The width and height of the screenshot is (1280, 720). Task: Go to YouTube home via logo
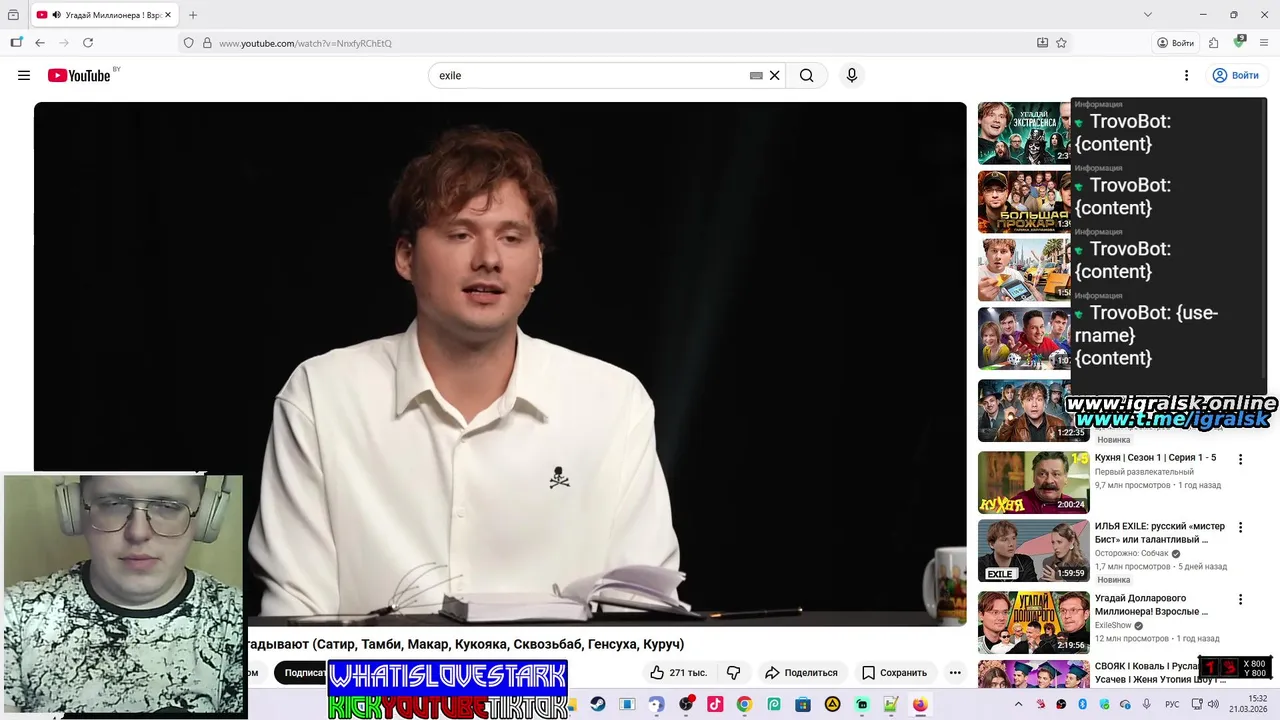pos(79,75)
